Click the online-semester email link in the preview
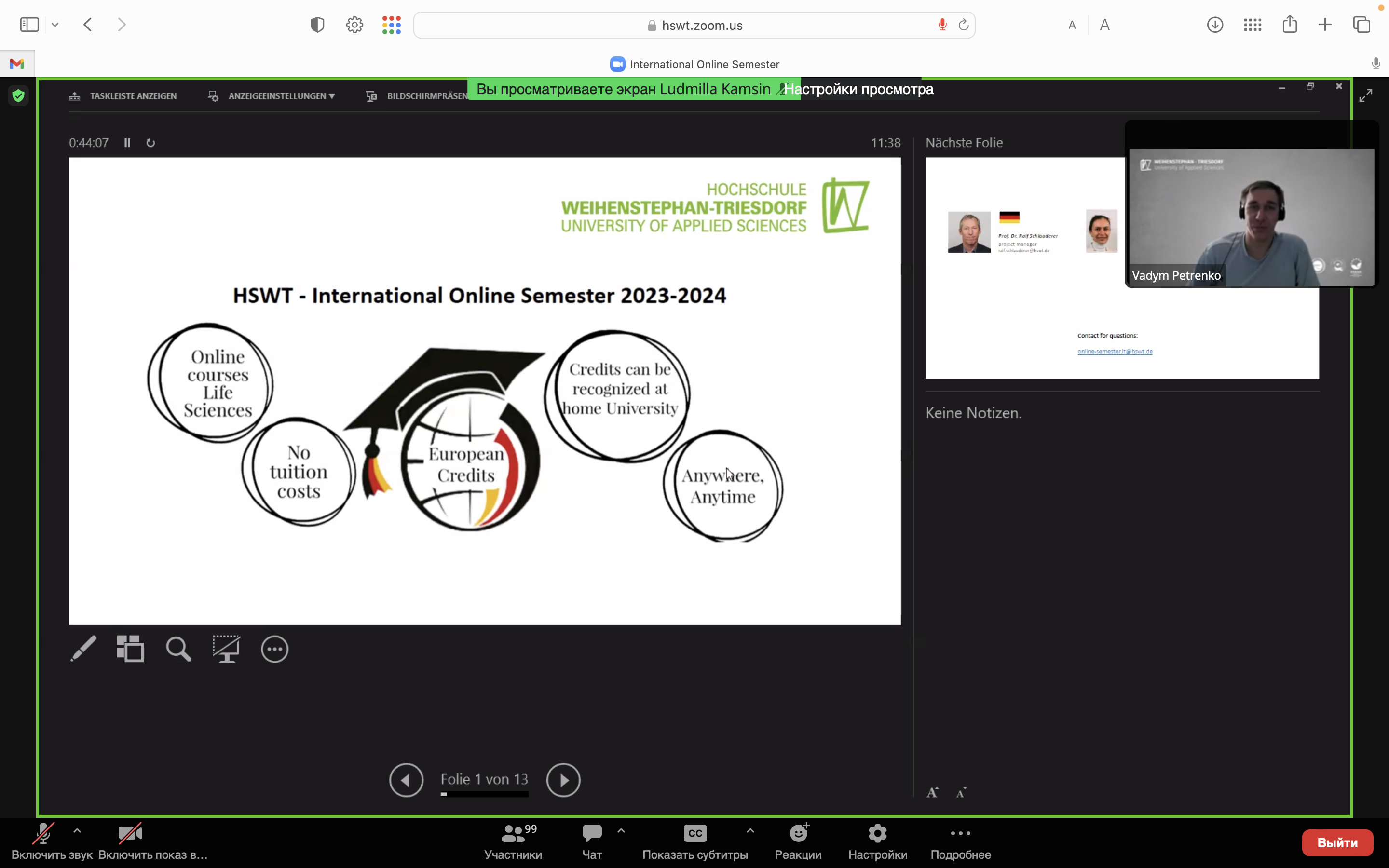The width and height of the screenshot is (1389, 868). tap(1115, 352)
